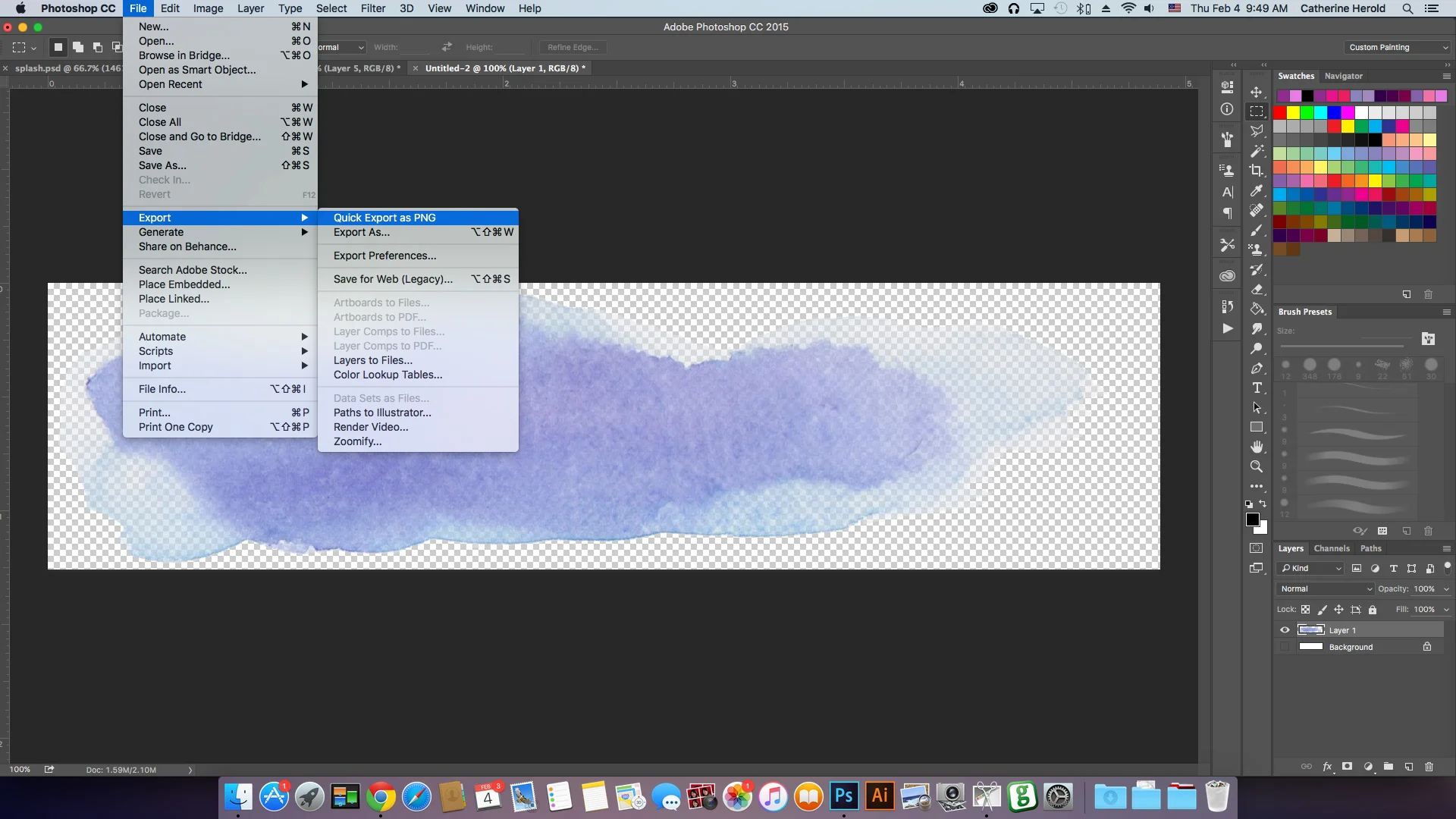
Task: Select the Rectangle shape tool
Action: coord(1257,427)
